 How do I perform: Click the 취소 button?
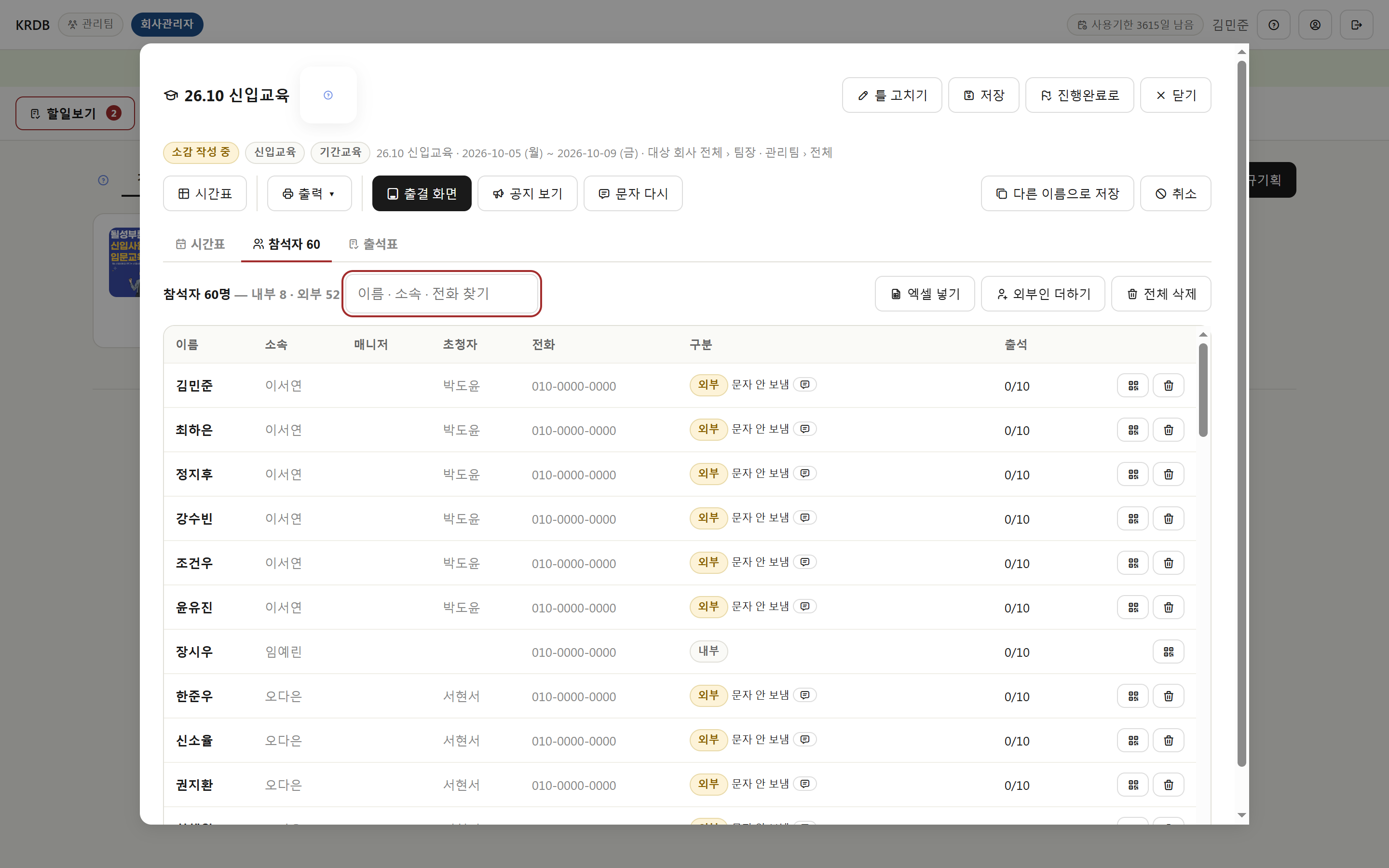[x=1175, y=193]
